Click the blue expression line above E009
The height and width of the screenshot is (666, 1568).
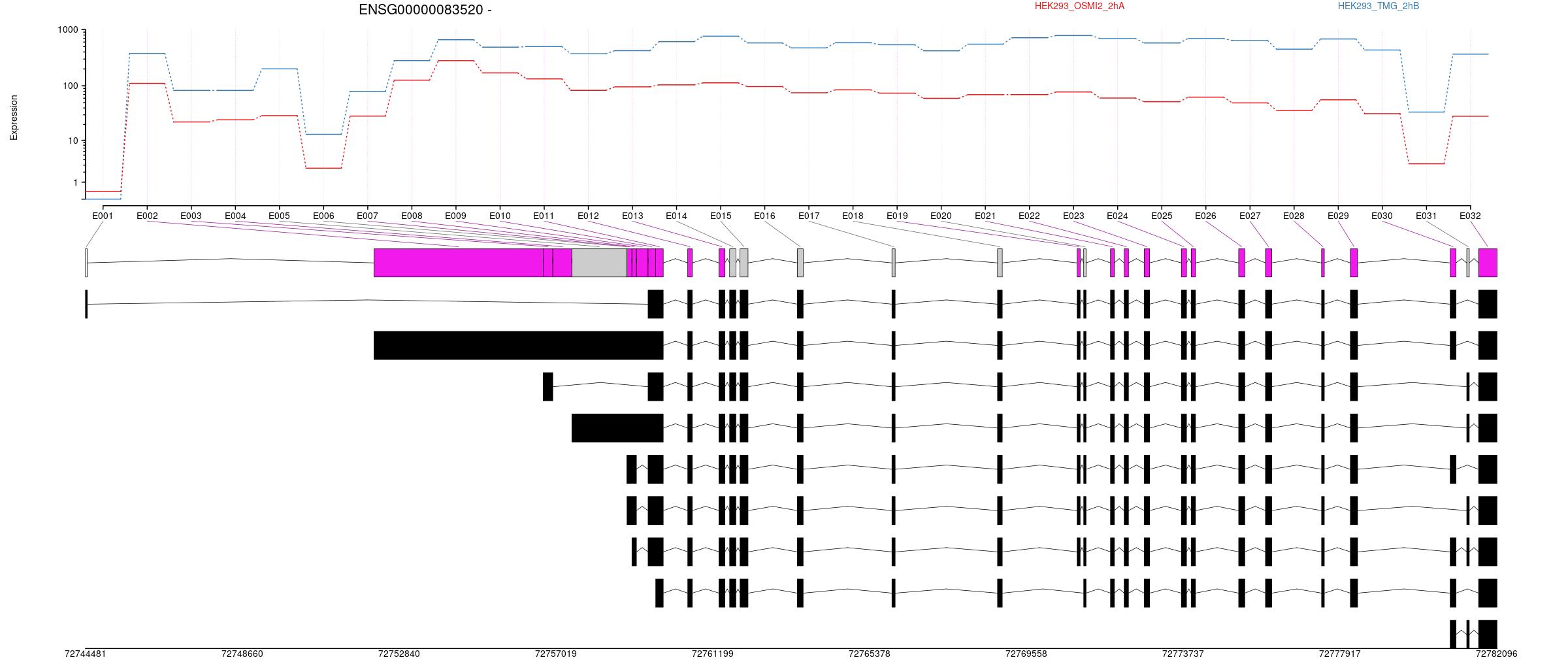[455, 40]
